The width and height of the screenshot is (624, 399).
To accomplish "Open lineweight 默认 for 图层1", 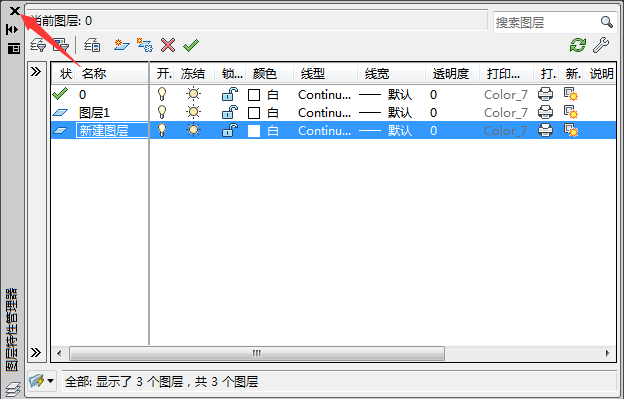I will pos(385,113).
